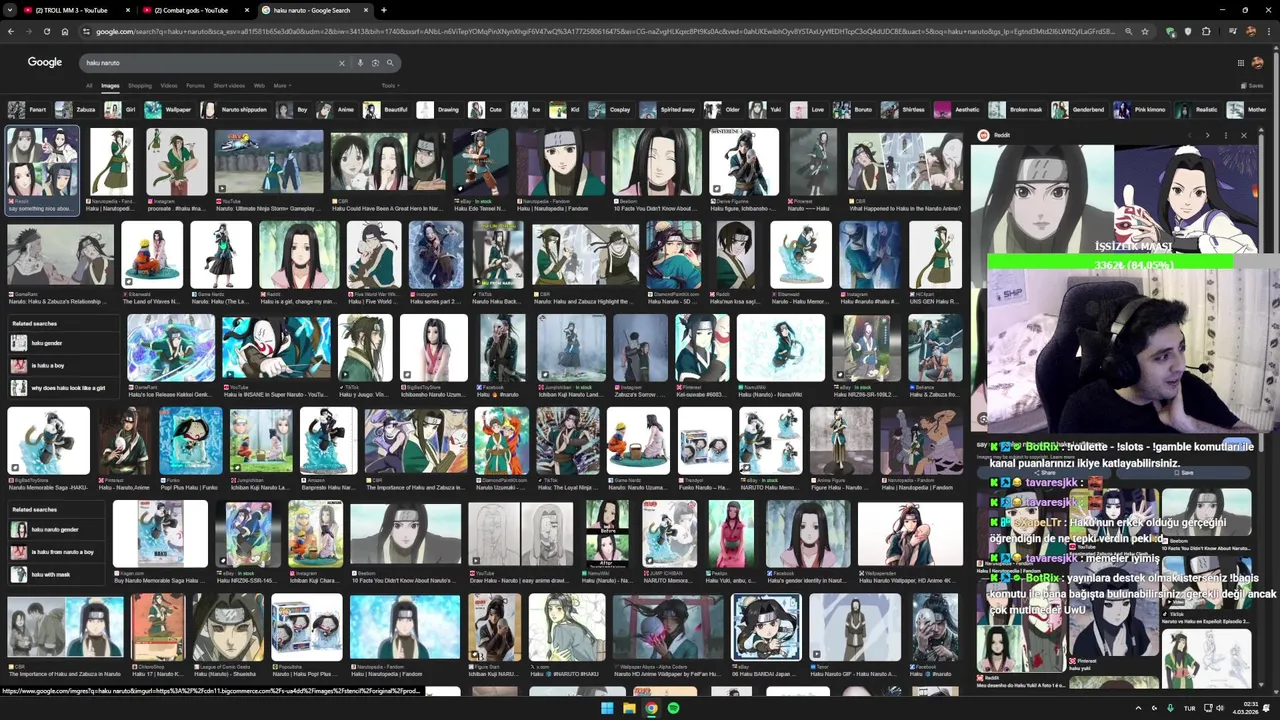1280x720 pixels.
Task: Submit search with the magnifying glass icon
Action: point(390,63)
